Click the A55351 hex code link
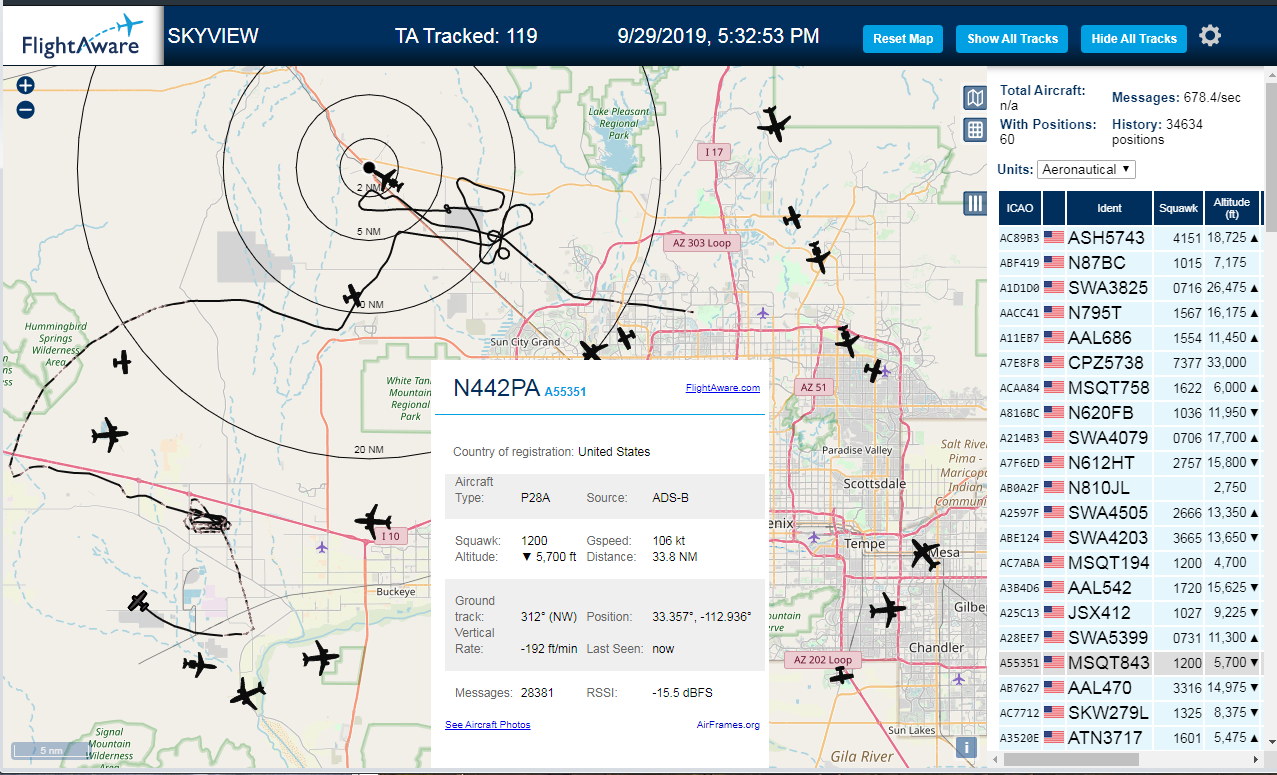This screenshot has height=775, width=1277. (565, 392)
